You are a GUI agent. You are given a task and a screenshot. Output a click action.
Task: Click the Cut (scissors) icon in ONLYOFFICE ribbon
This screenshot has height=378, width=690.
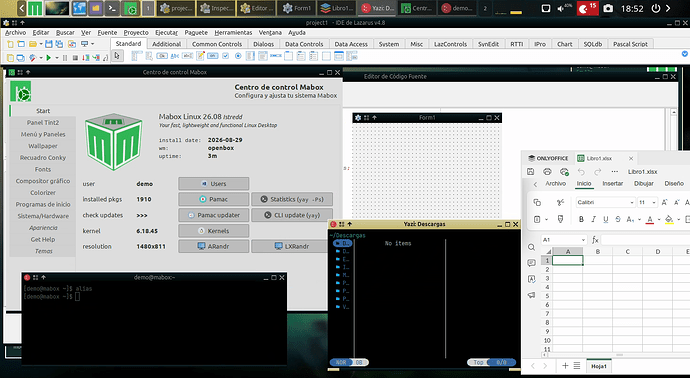(560, 202)
